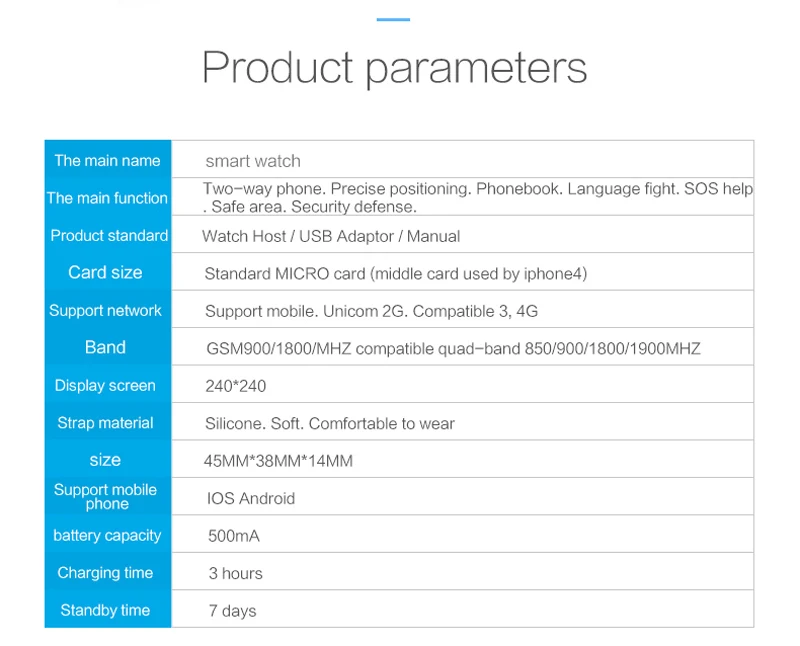Click the Product parameters heading
The image size is (800, 646).
click(394, 68)
